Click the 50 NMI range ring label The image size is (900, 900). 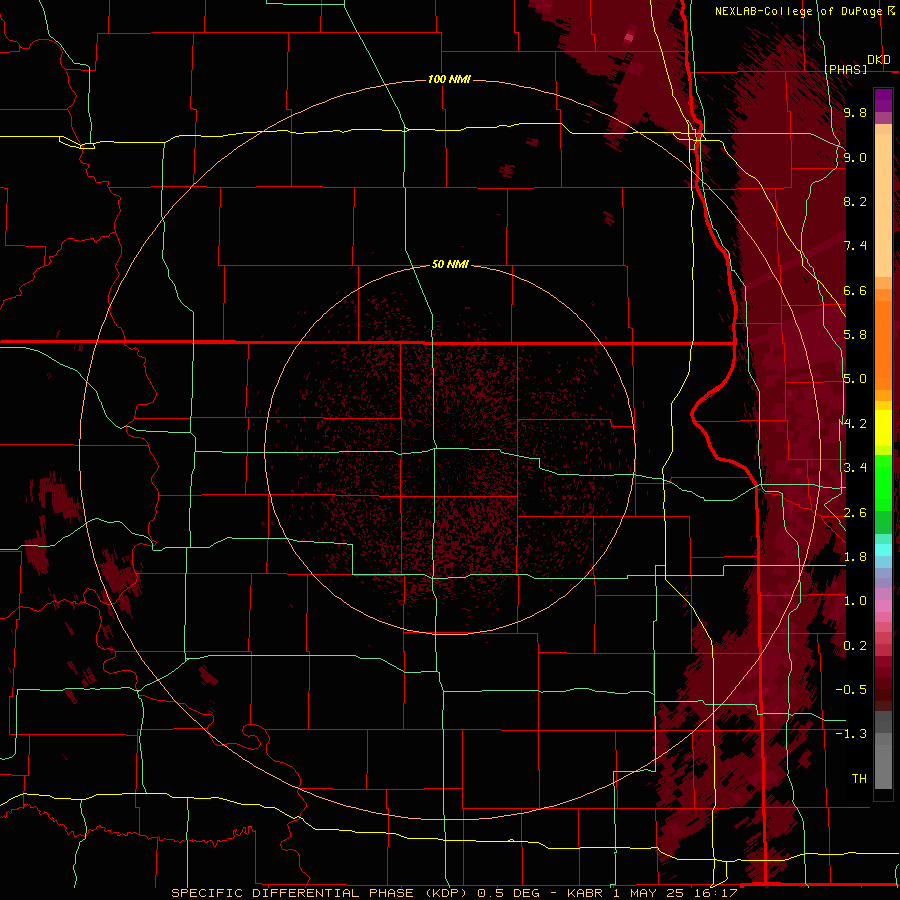[x=451, y=265]
